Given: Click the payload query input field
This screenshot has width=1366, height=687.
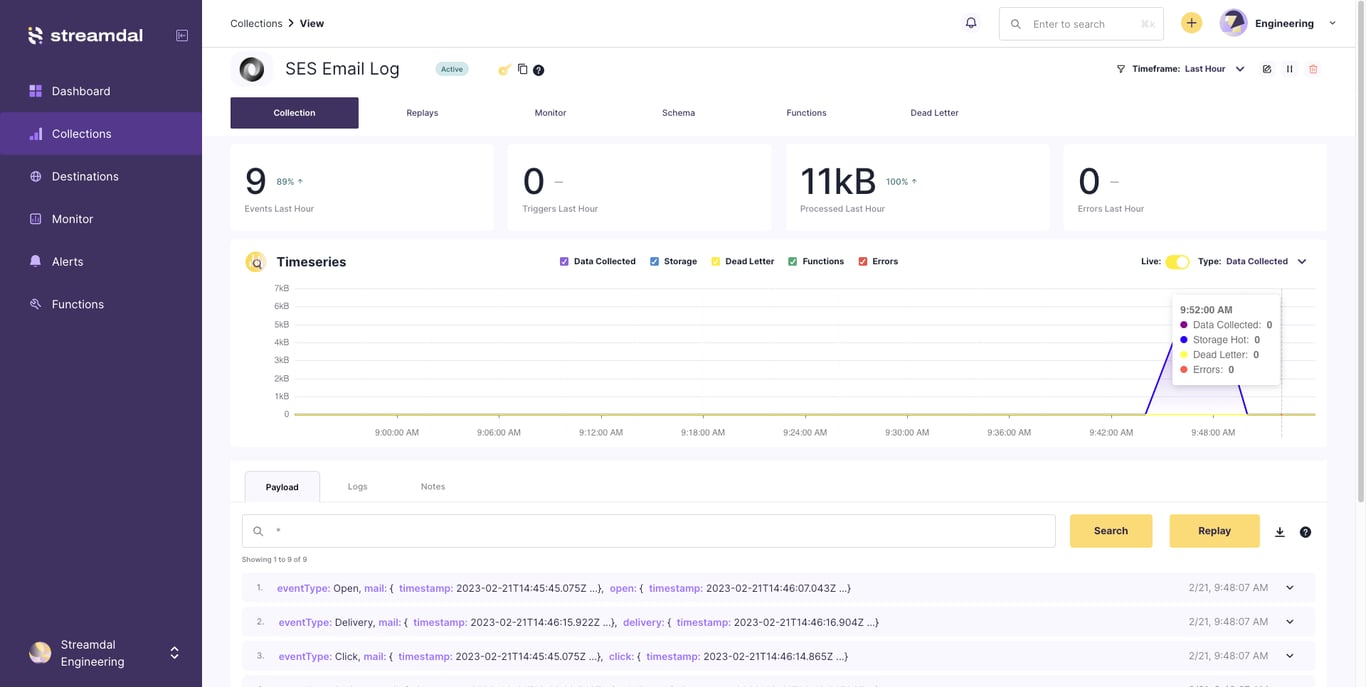Looking at the screenshot, I should coord(648,531).
